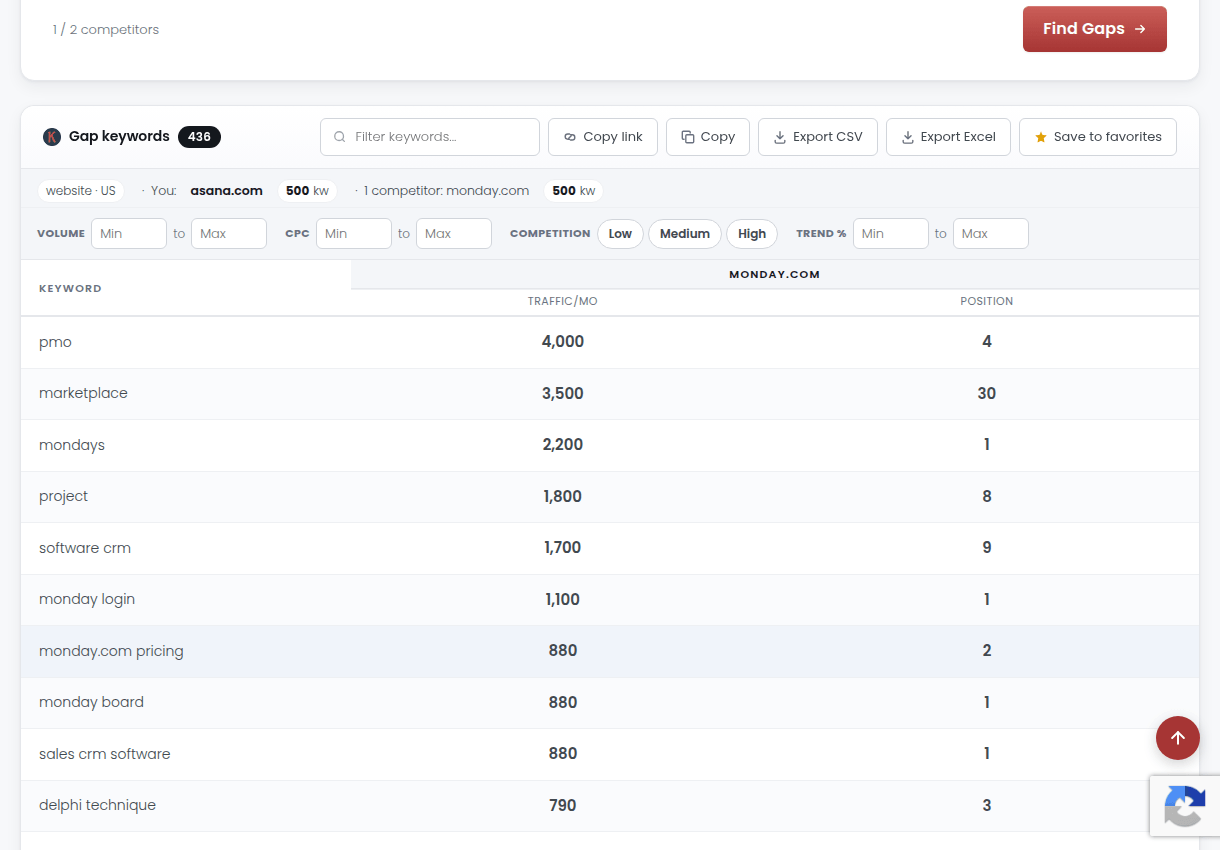
Task: Click the Copy link button
Action: point(603,137)
